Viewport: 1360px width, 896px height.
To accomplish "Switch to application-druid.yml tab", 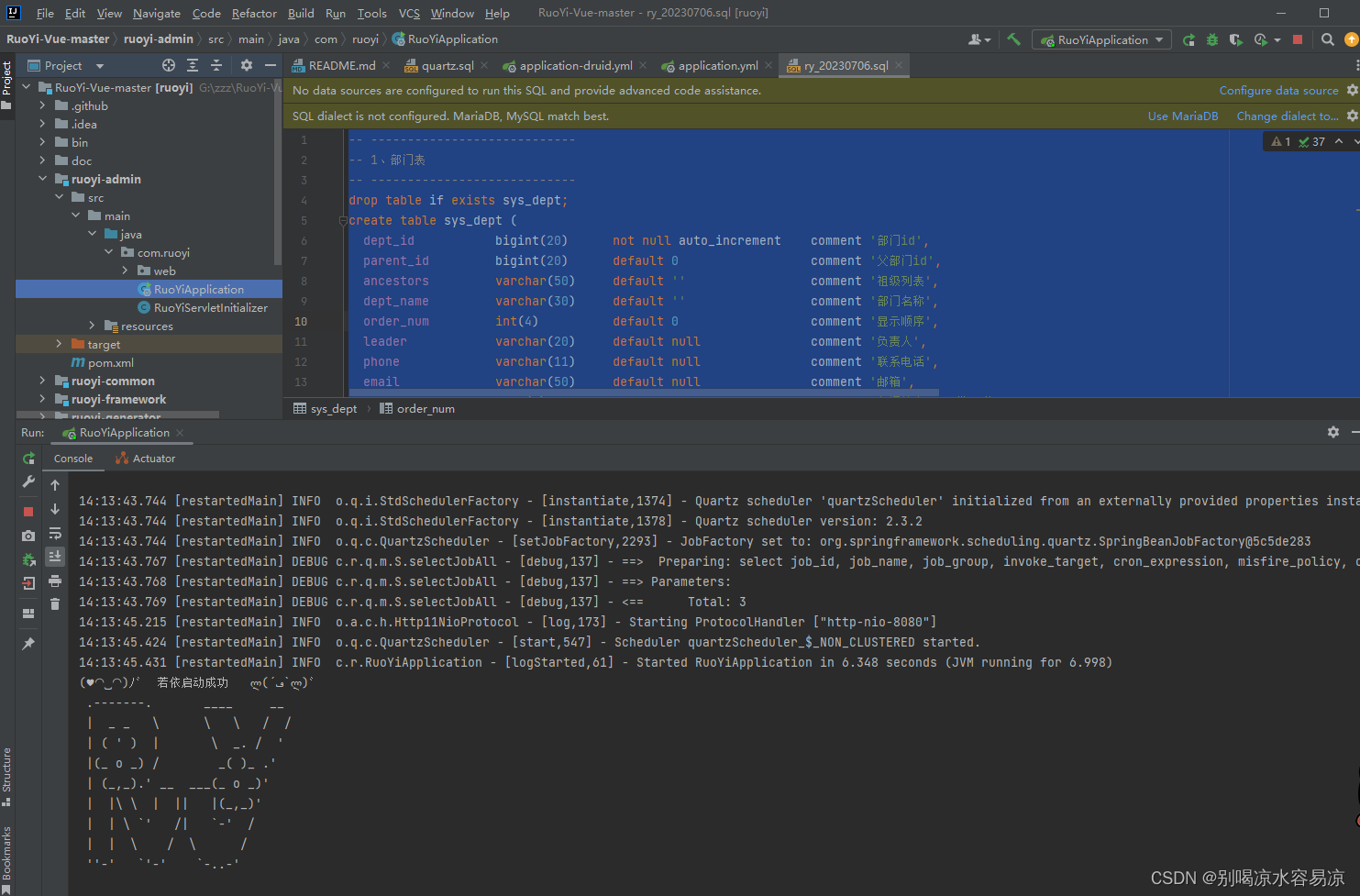I will point(575,65).
